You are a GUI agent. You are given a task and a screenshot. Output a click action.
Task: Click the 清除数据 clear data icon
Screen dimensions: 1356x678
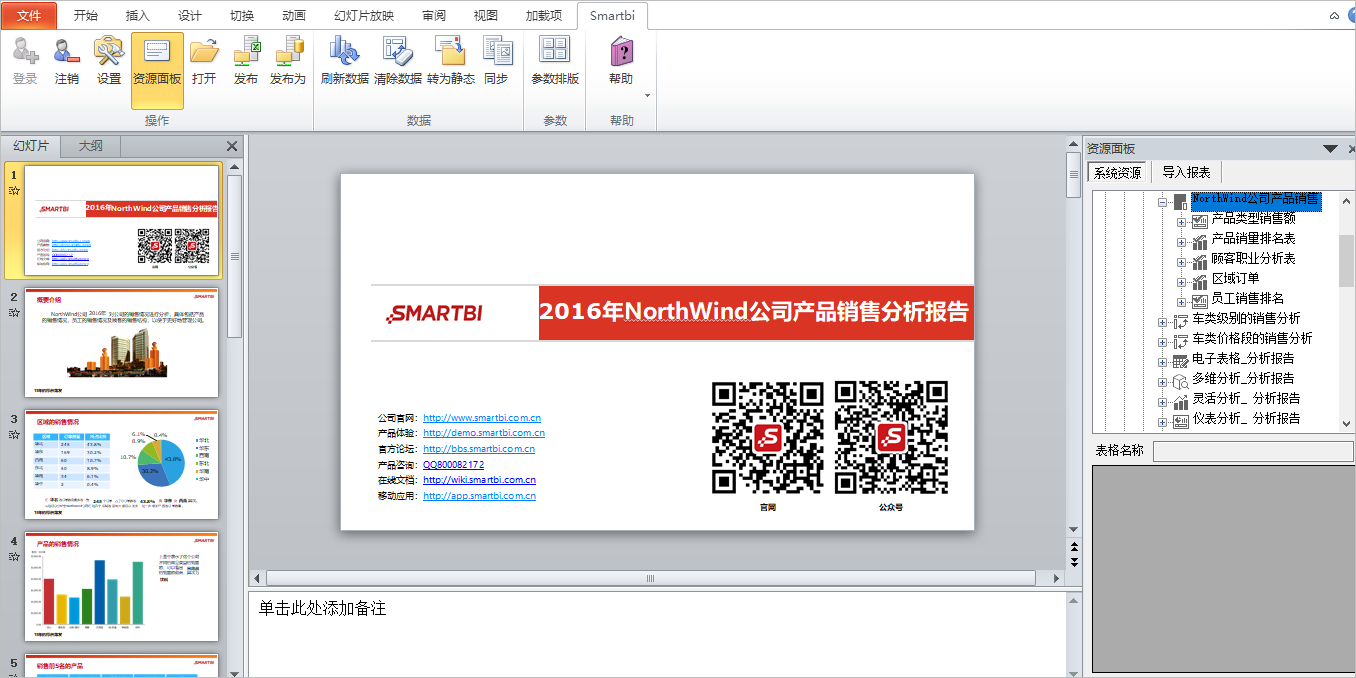point(398,50)
